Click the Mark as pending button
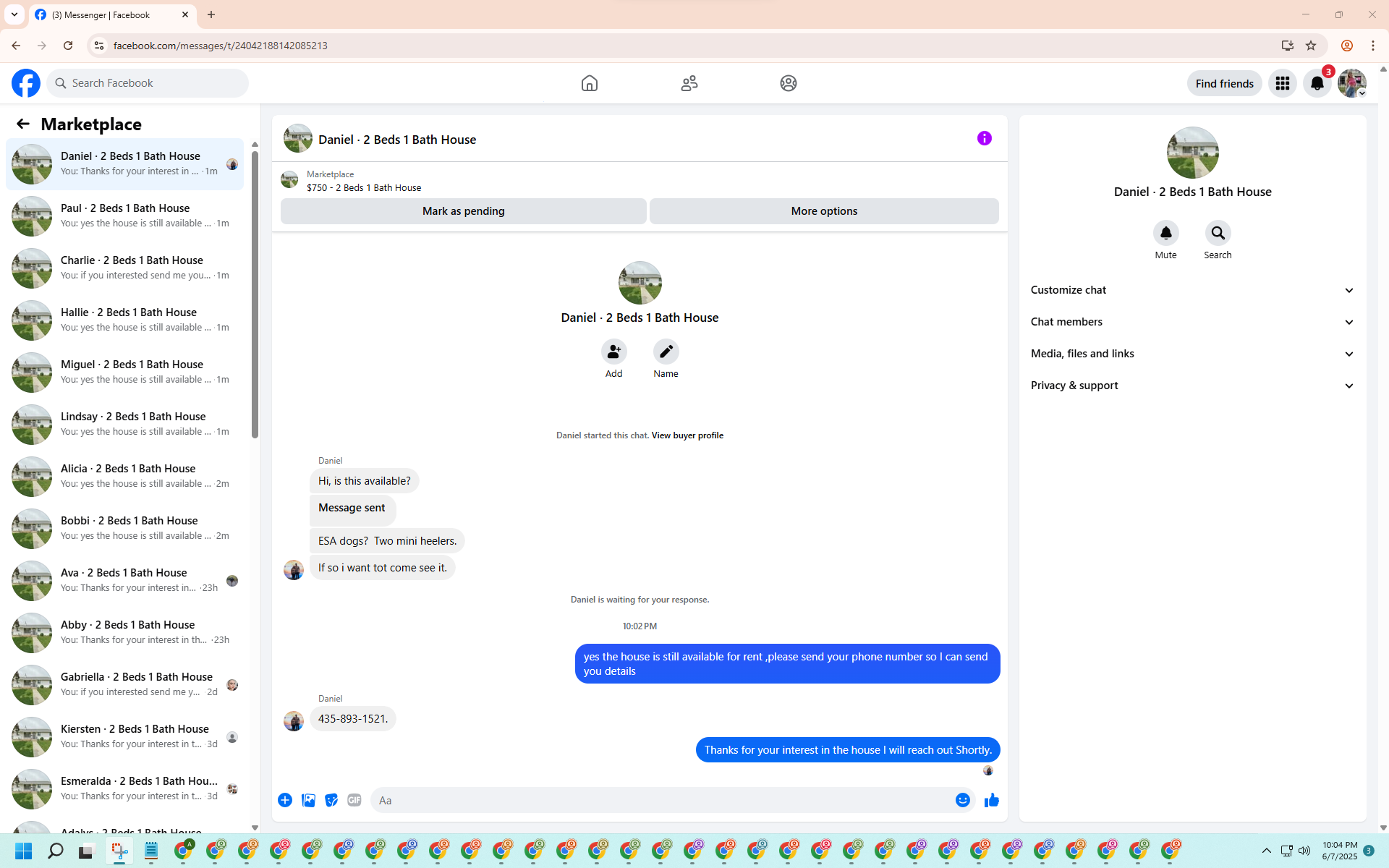 click(x=463, y=211)
